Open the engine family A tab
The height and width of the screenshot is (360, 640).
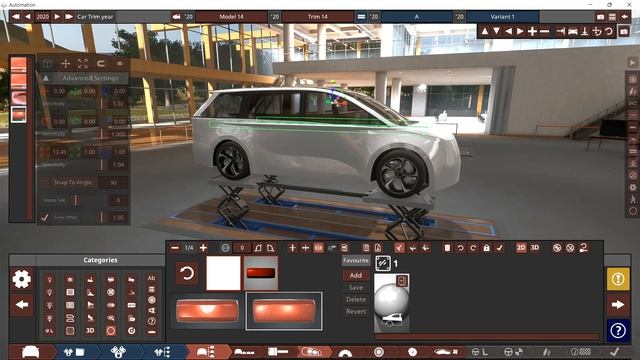pos(416,17)
